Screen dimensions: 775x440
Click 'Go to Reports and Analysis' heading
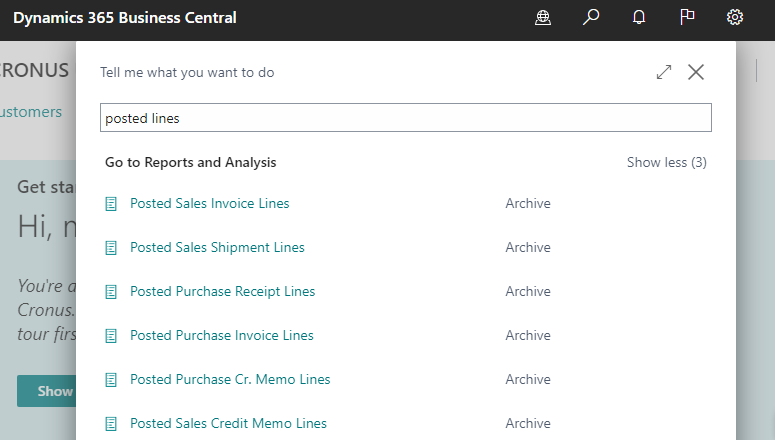[190, 162]
